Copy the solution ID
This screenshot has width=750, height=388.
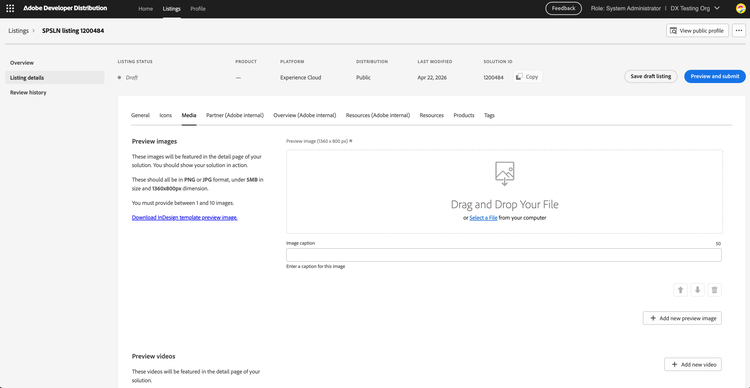click(528, 77)
